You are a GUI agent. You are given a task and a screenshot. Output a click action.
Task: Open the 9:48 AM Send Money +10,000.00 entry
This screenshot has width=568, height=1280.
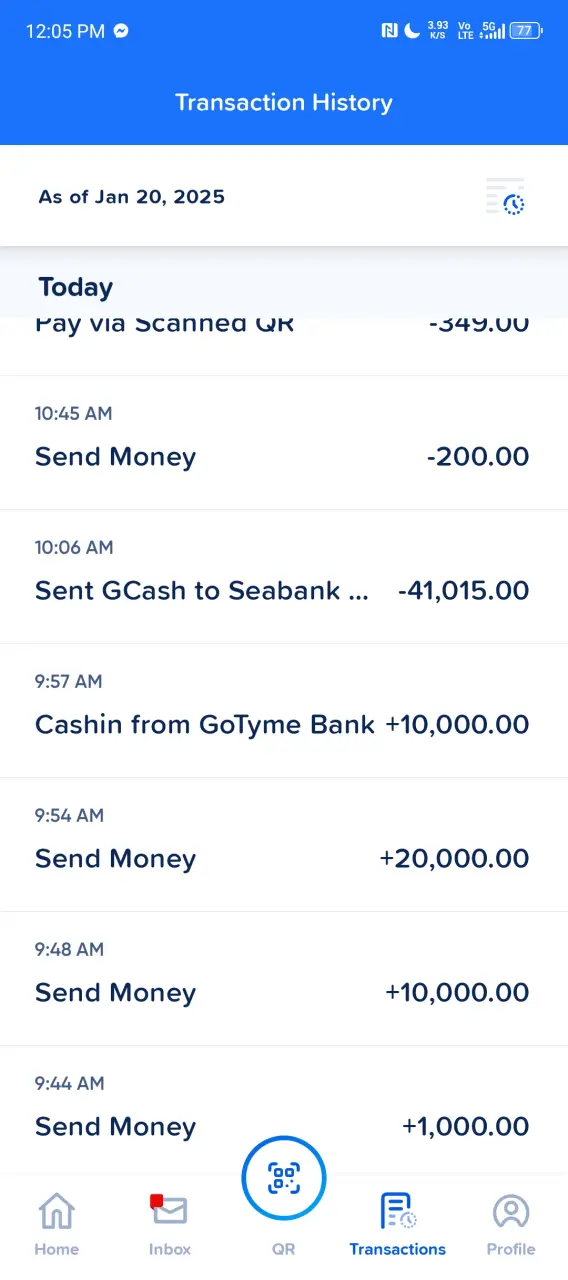click(x=284, y=979)
